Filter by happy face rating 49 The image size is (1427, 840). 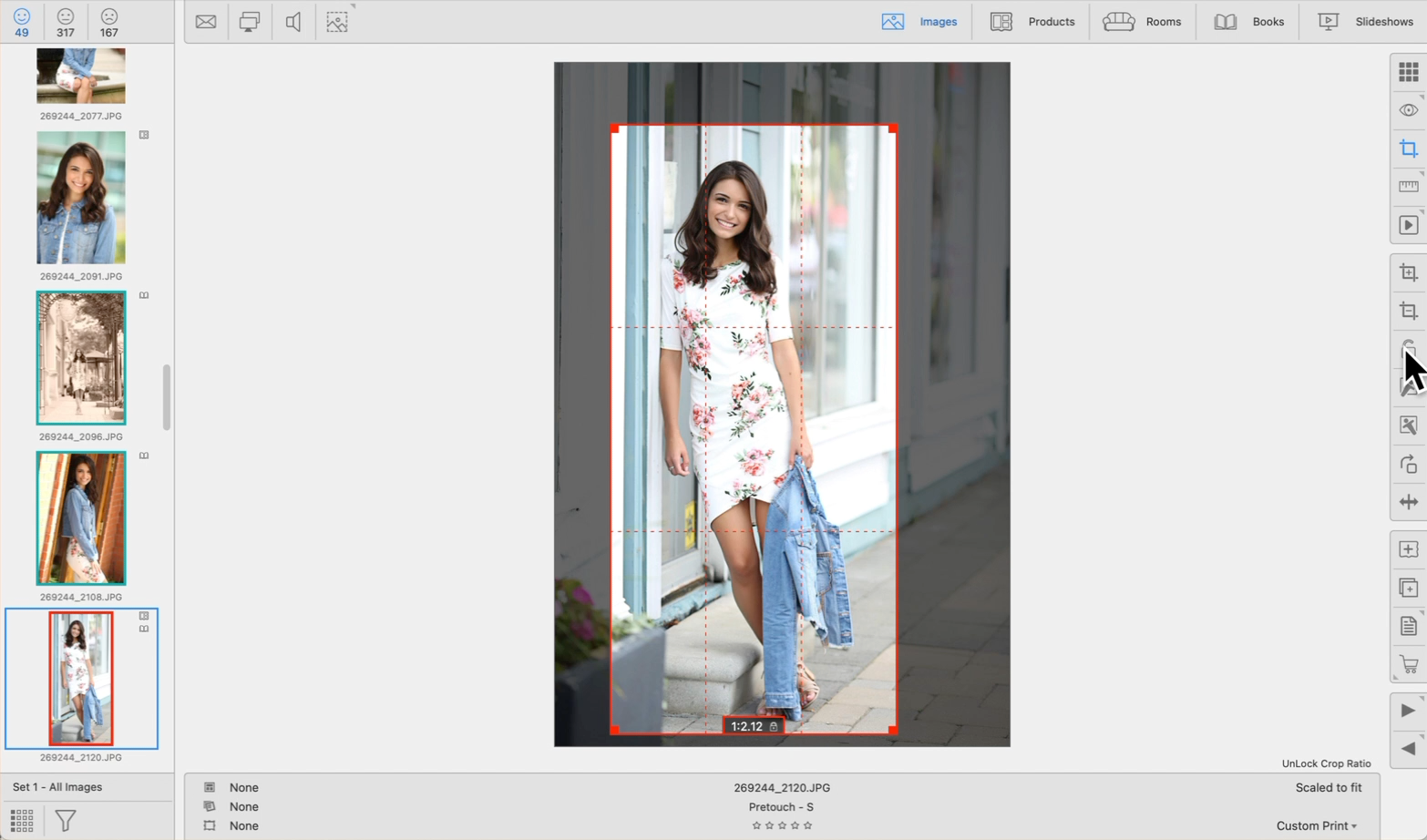tap(22, 22)
